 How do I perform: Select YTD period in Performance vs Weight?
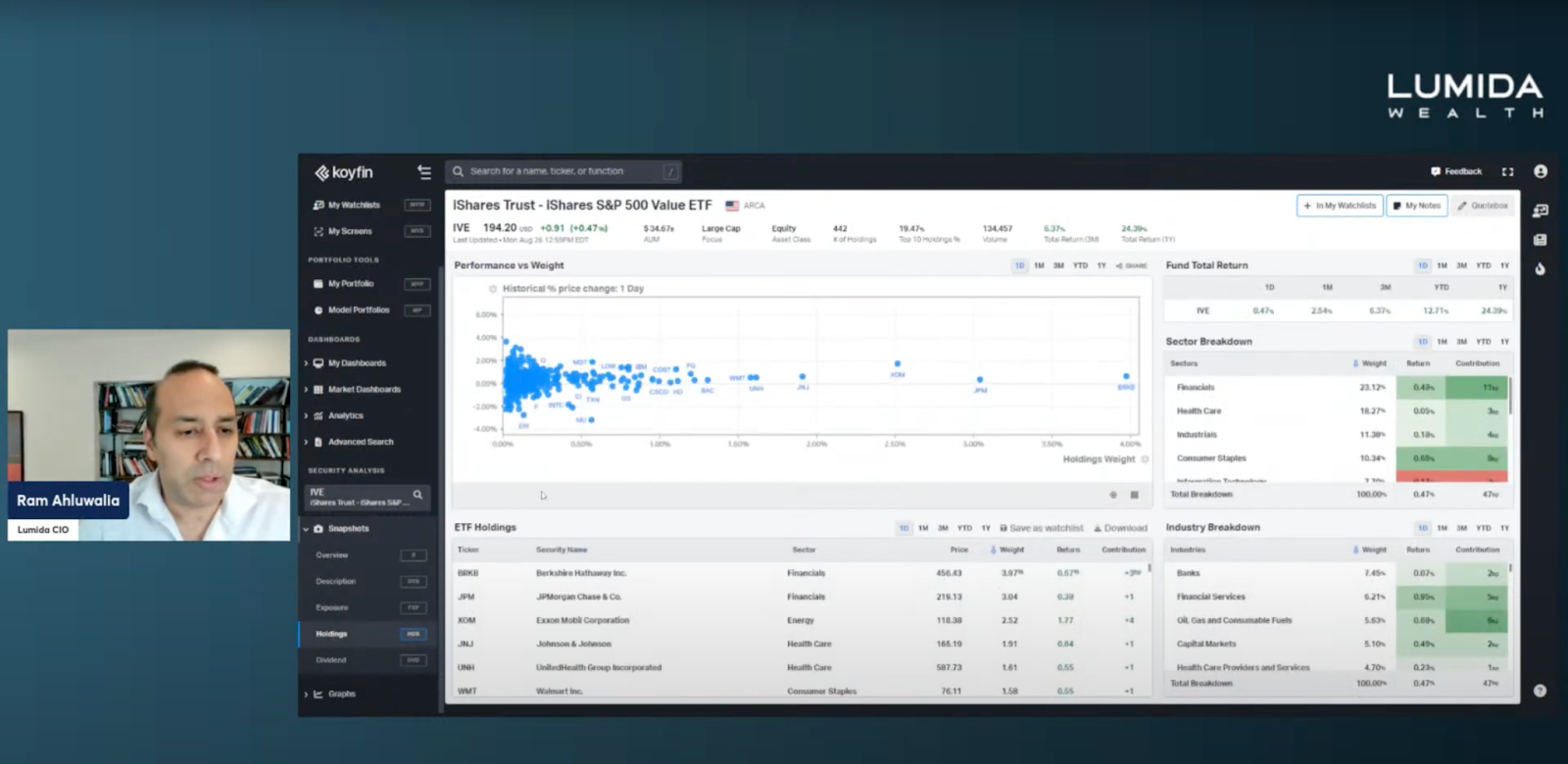1080,265
